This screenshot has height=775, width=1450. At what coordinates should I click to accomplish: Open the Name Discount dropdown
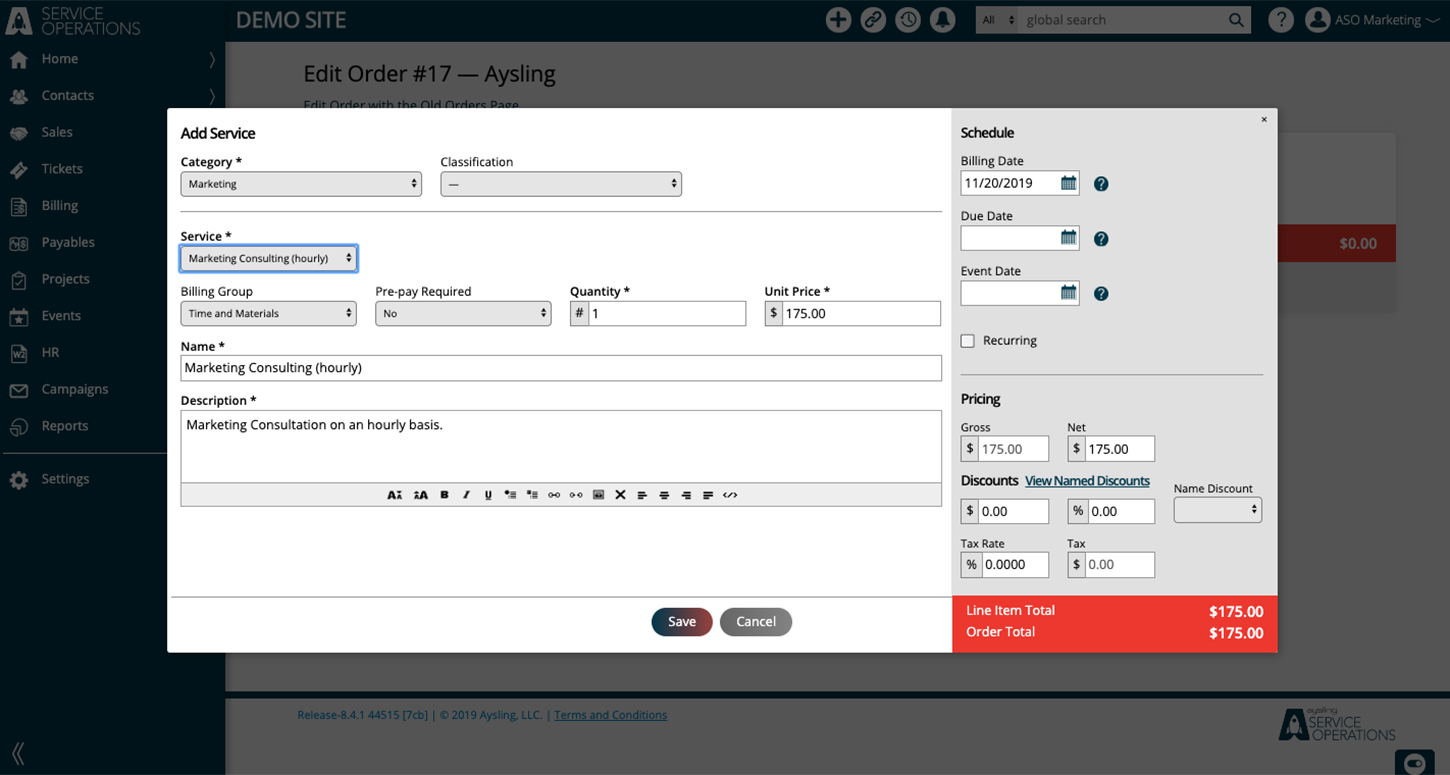pyautogui.click(x=1218, y=510)
